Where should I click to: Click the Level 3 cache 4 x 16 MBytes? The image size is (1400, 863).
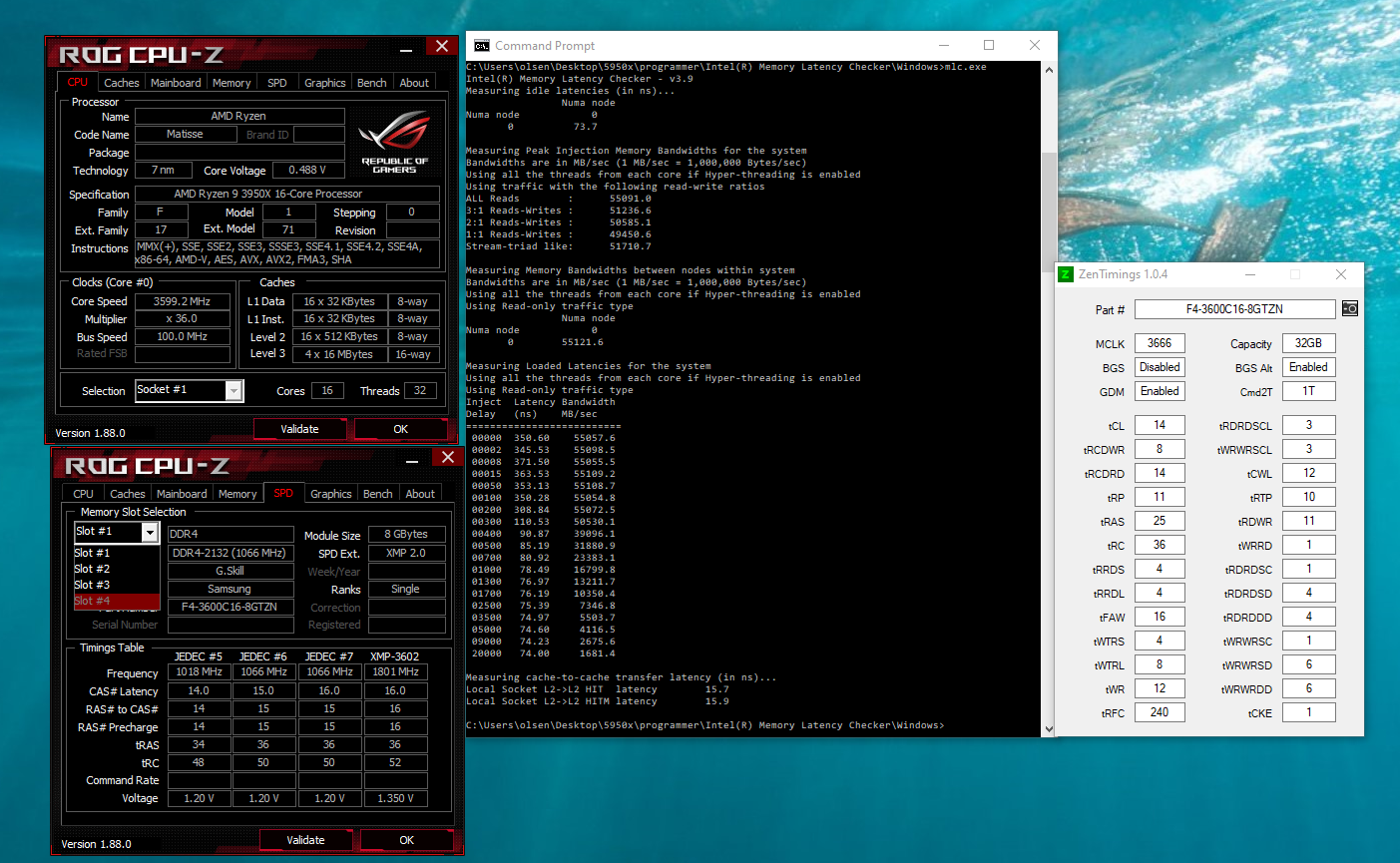338,355
